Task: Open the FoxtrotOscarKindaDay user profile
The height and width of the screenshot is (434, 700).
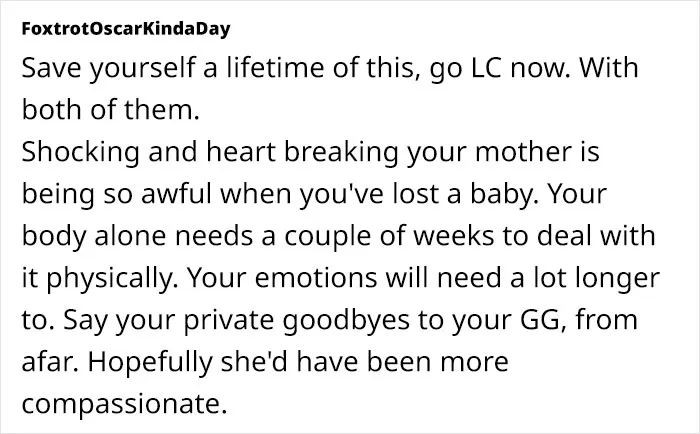Action: 126,29
